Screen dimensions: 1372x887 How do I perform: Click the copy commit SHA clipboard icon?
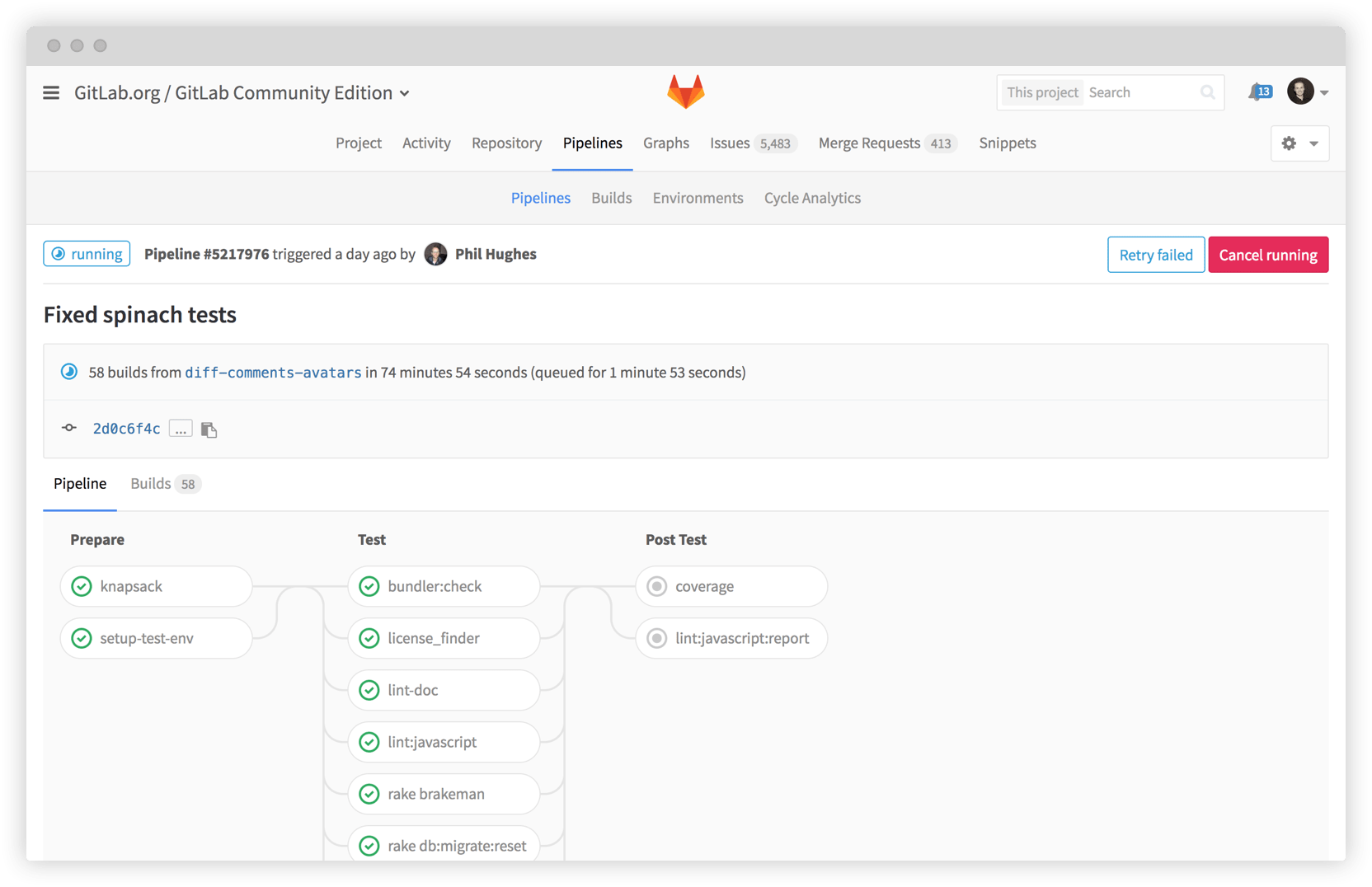click(x=209, y=429)
